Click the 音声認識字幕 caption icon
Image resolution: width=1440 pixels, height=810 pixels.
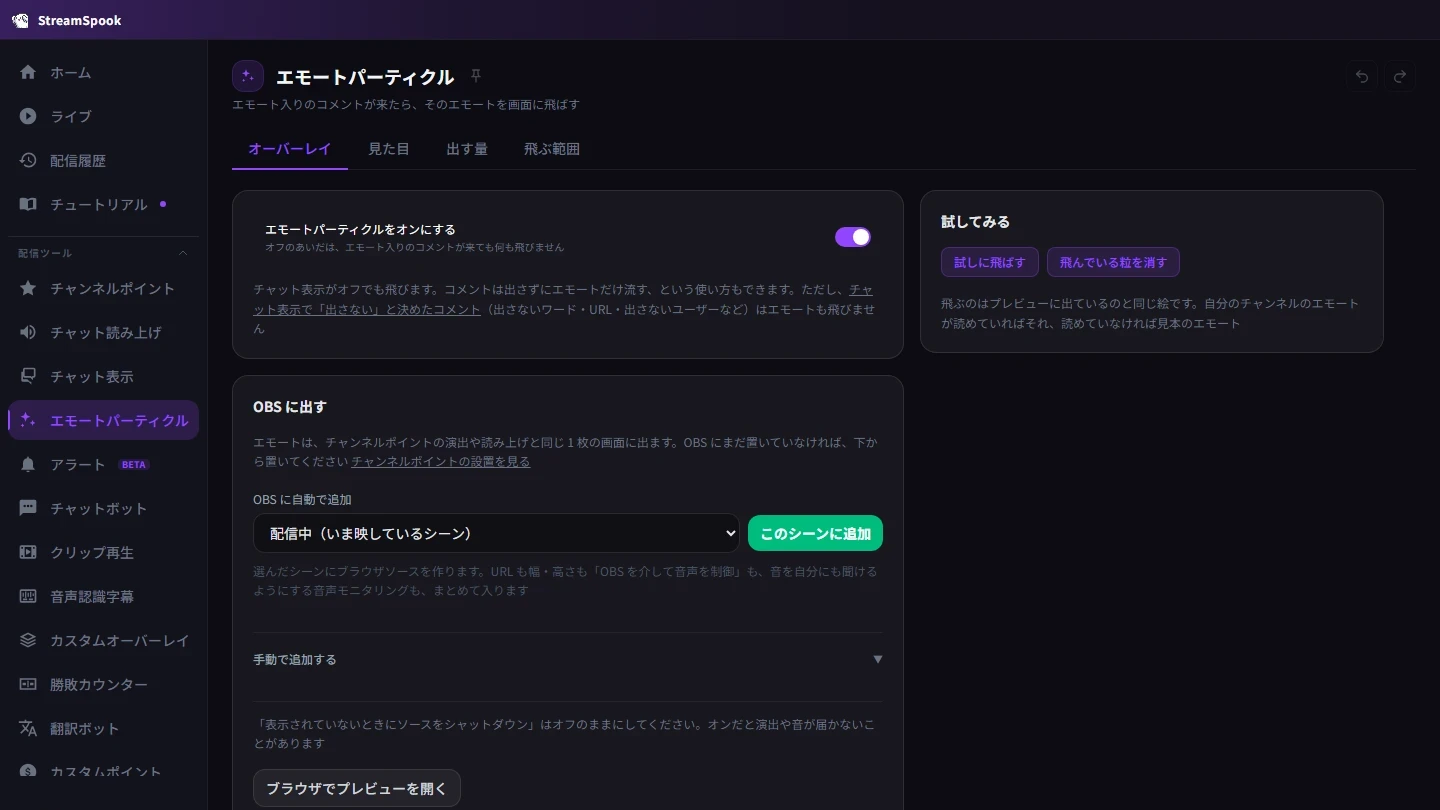pyautogui.click(x=28, y=596)
